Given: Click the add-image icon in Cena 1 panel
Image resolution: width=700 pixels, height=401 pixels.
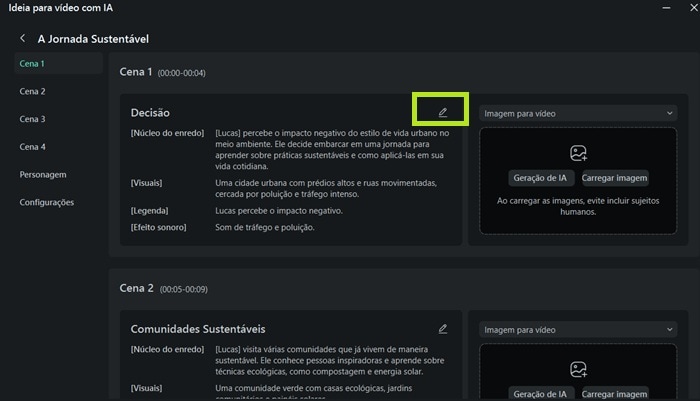Looking at the screenshot, I should point(578,153).
